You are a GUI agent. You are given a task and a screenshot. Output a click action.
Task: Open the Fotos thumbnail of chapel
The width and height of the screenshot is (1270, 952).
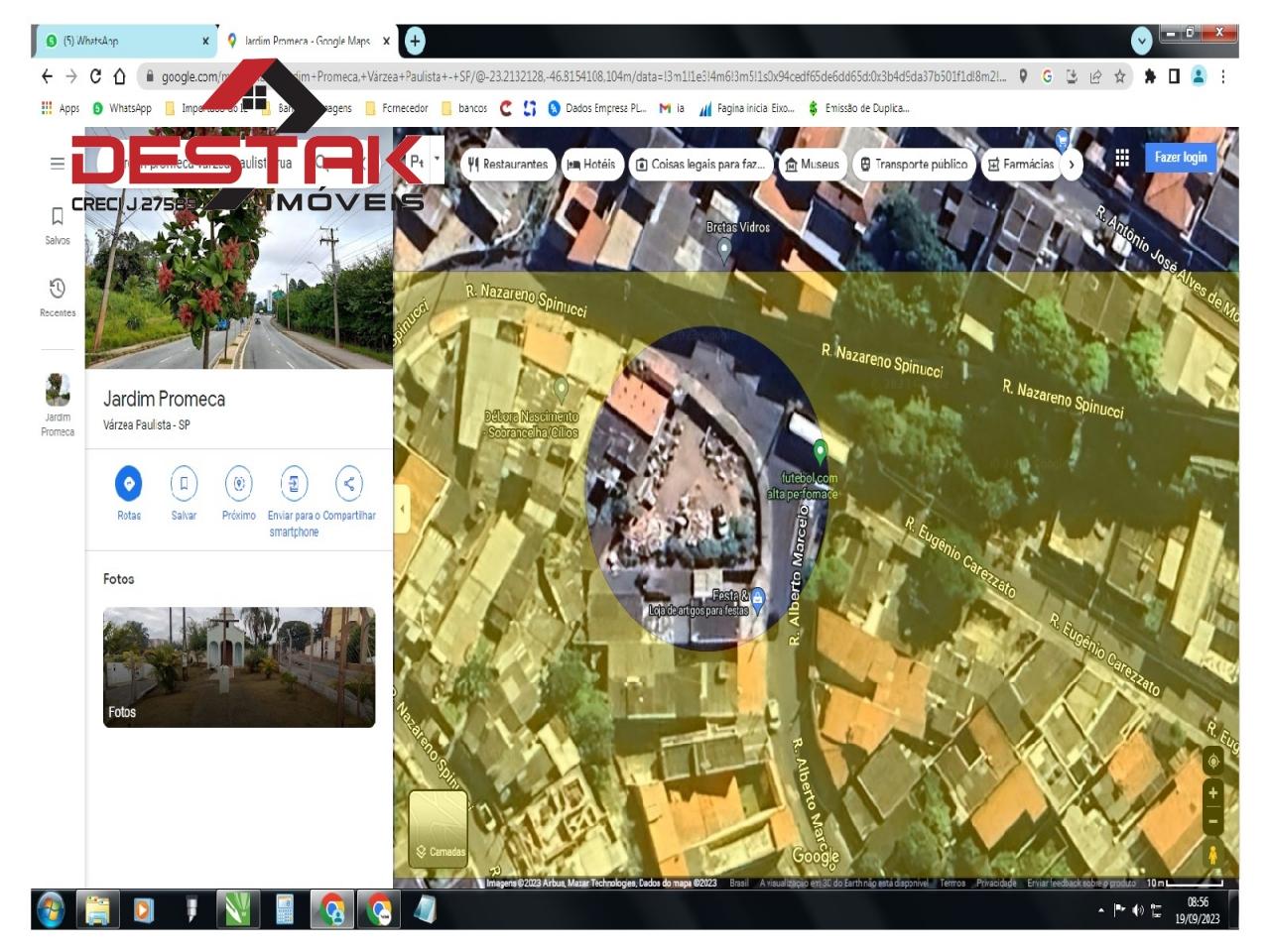(239, 666)
